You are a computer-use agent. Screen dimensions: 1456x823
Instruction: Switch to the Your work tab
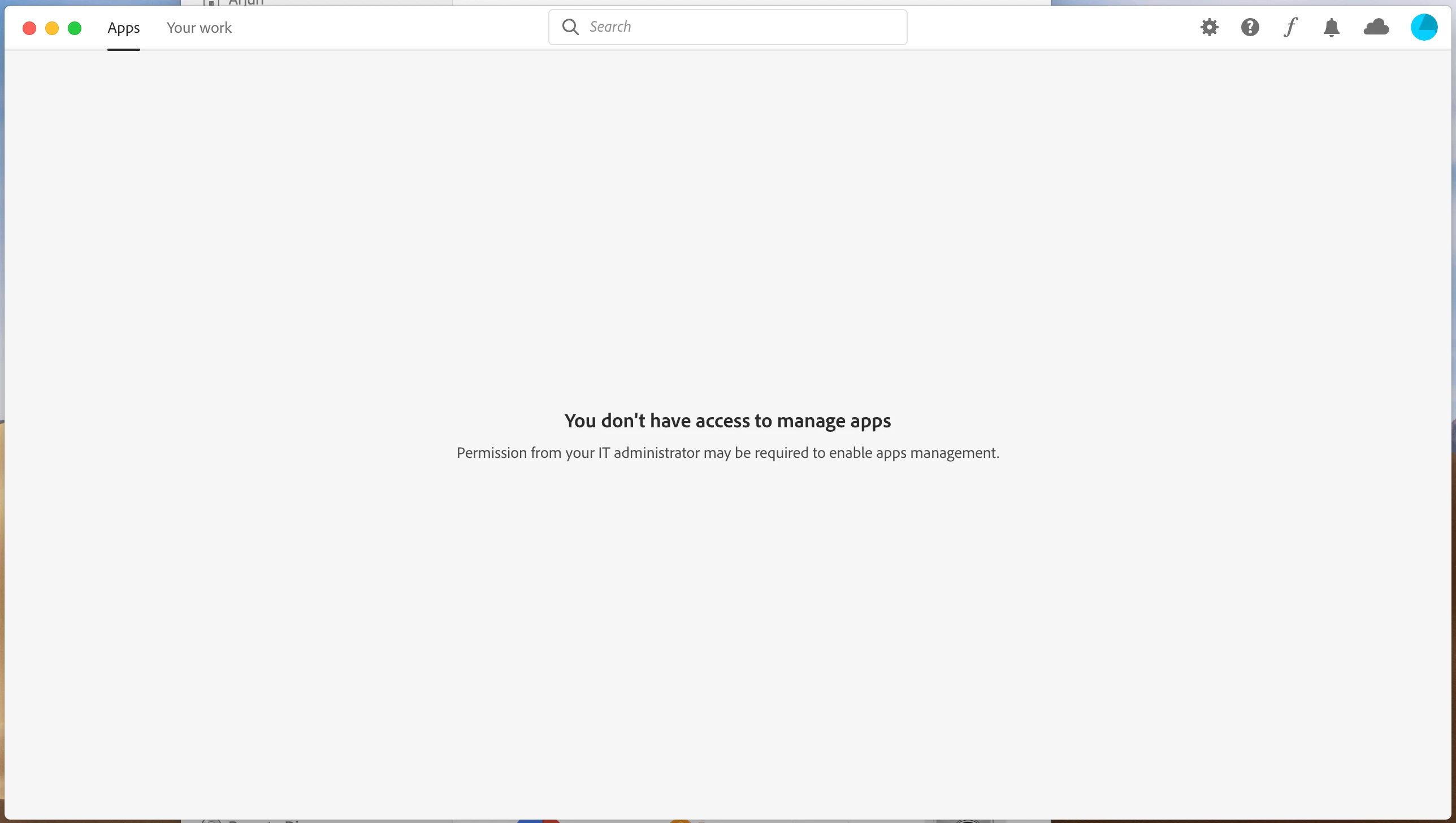coord(199,28)
